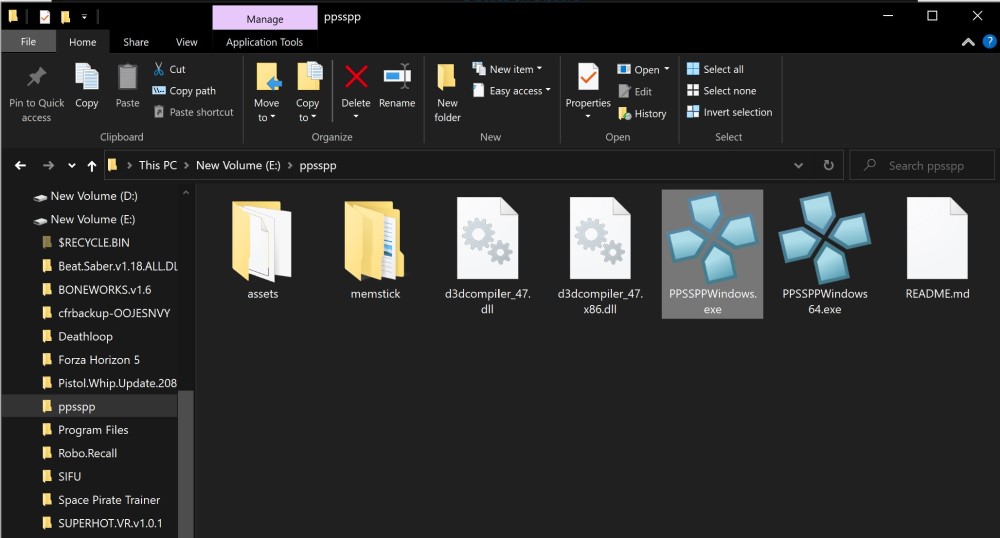Switch to the View ribbon tab

[x=187, y=42]
